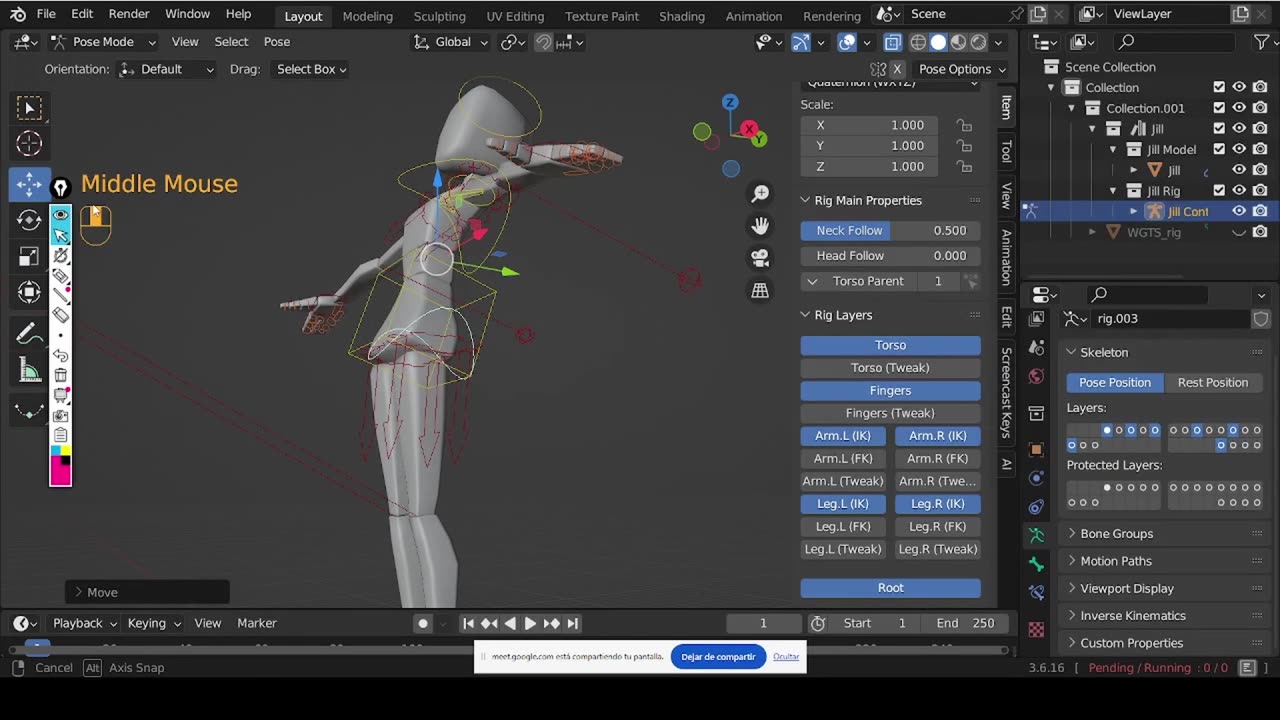Toggle camera view icon

coord(760,258)
